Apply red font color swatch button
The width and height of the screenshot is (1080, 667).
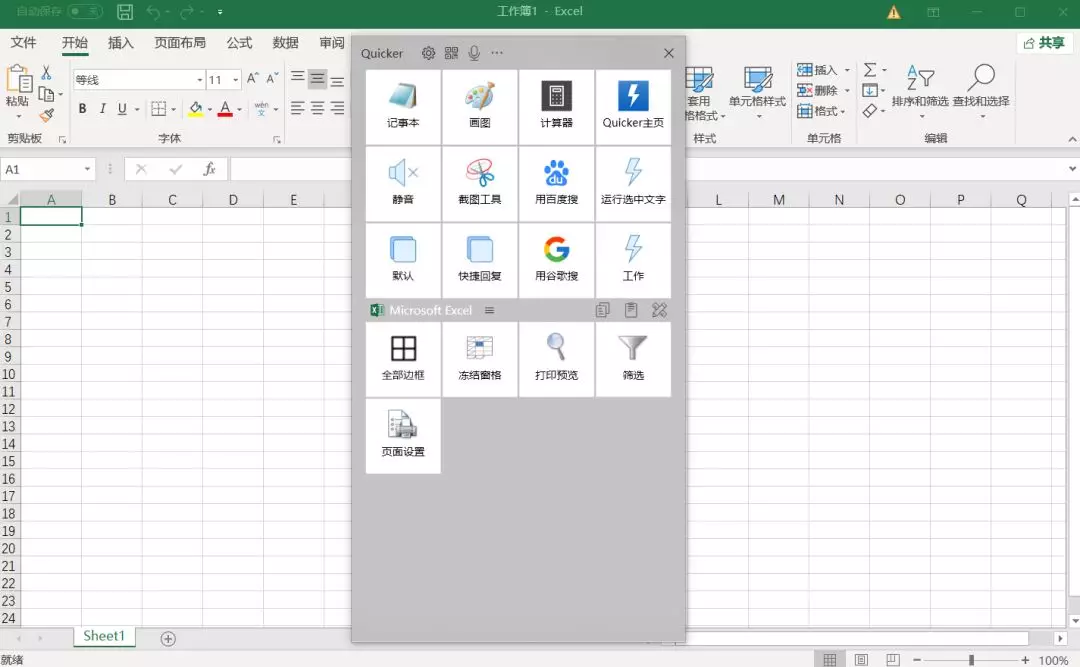point(225,109)
